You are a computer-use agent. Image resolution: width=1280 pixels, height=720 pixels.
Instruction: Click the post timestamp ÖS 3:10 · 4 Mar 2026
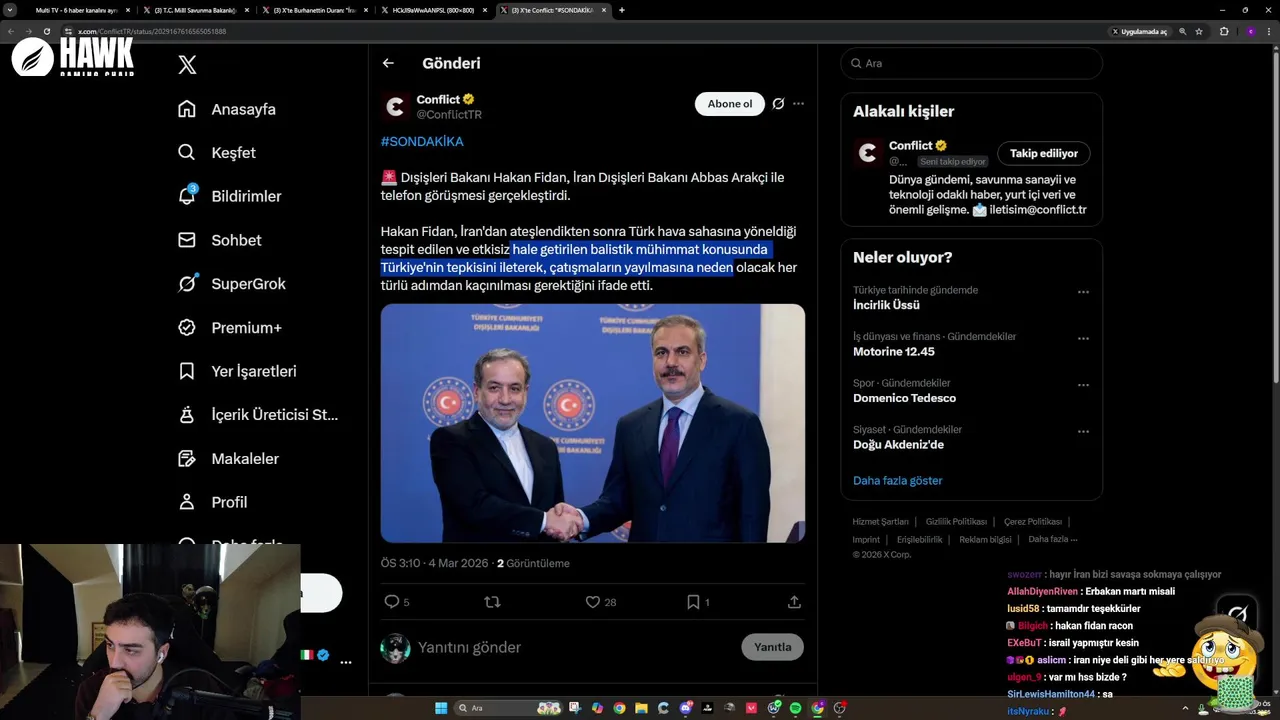[x=434, y=563]
